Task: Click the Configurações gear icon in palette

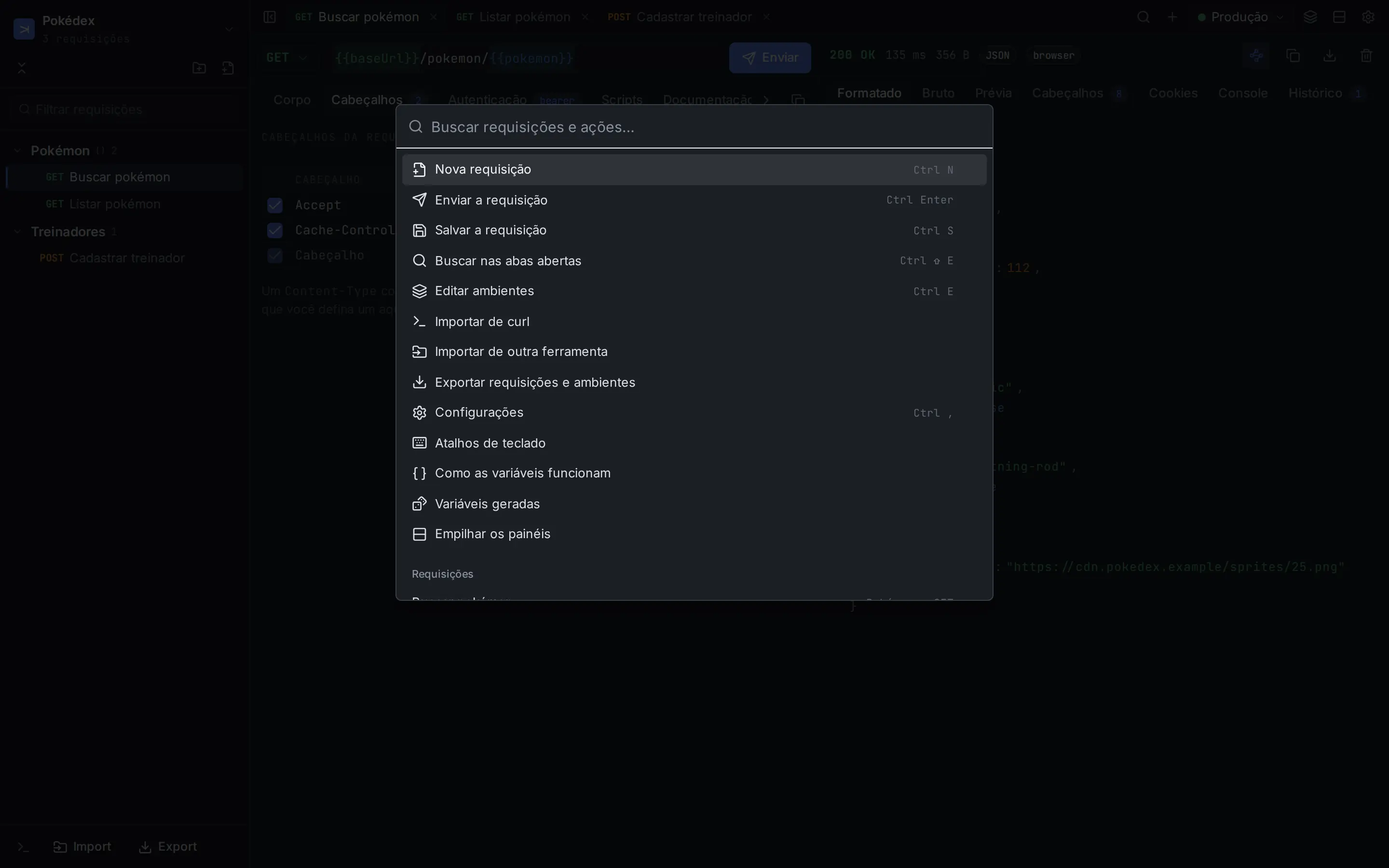Action: [420, 413]
